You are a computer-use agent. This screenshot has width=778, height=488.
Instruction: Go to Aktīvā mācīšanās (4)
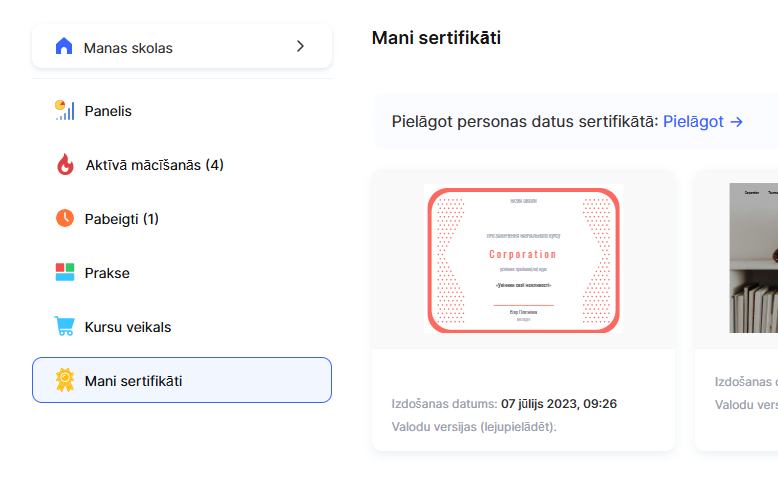click(154, 165)
